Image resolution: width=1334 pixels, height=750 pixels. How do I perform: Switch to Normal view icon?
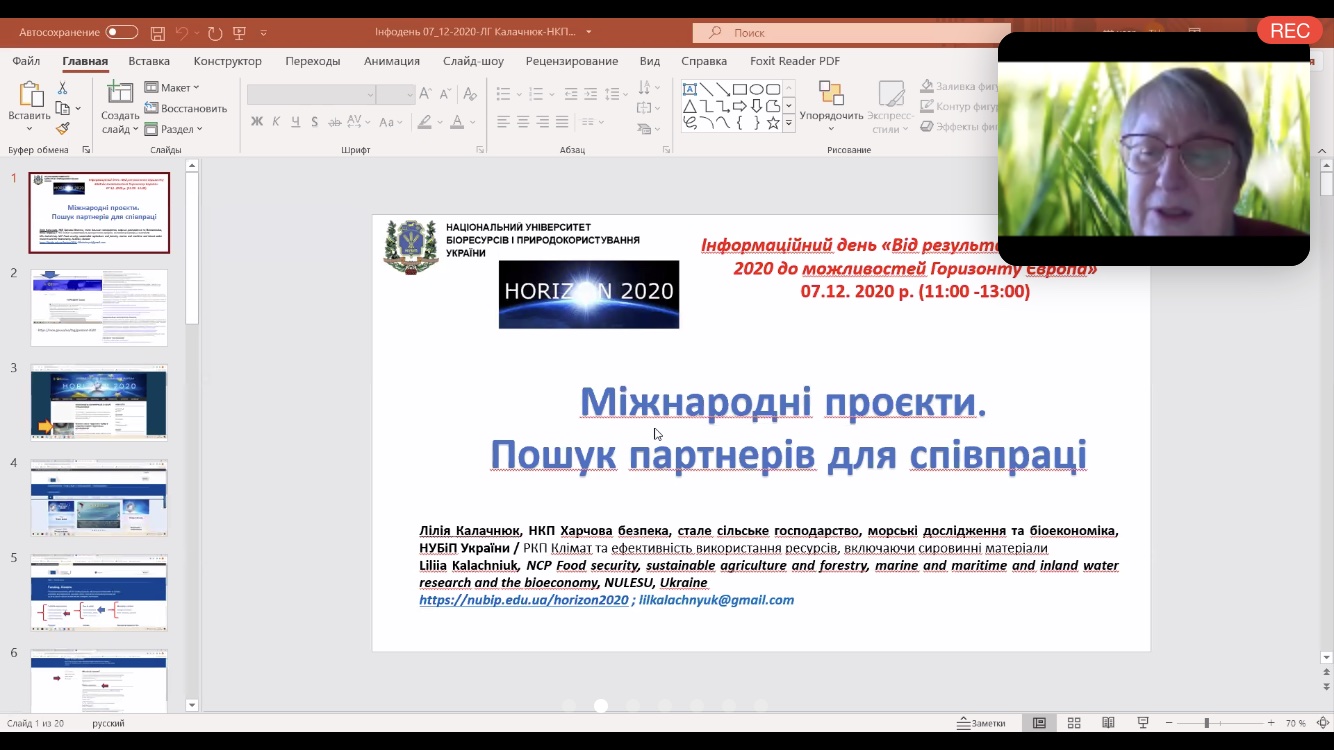[x=1040, y=723]
